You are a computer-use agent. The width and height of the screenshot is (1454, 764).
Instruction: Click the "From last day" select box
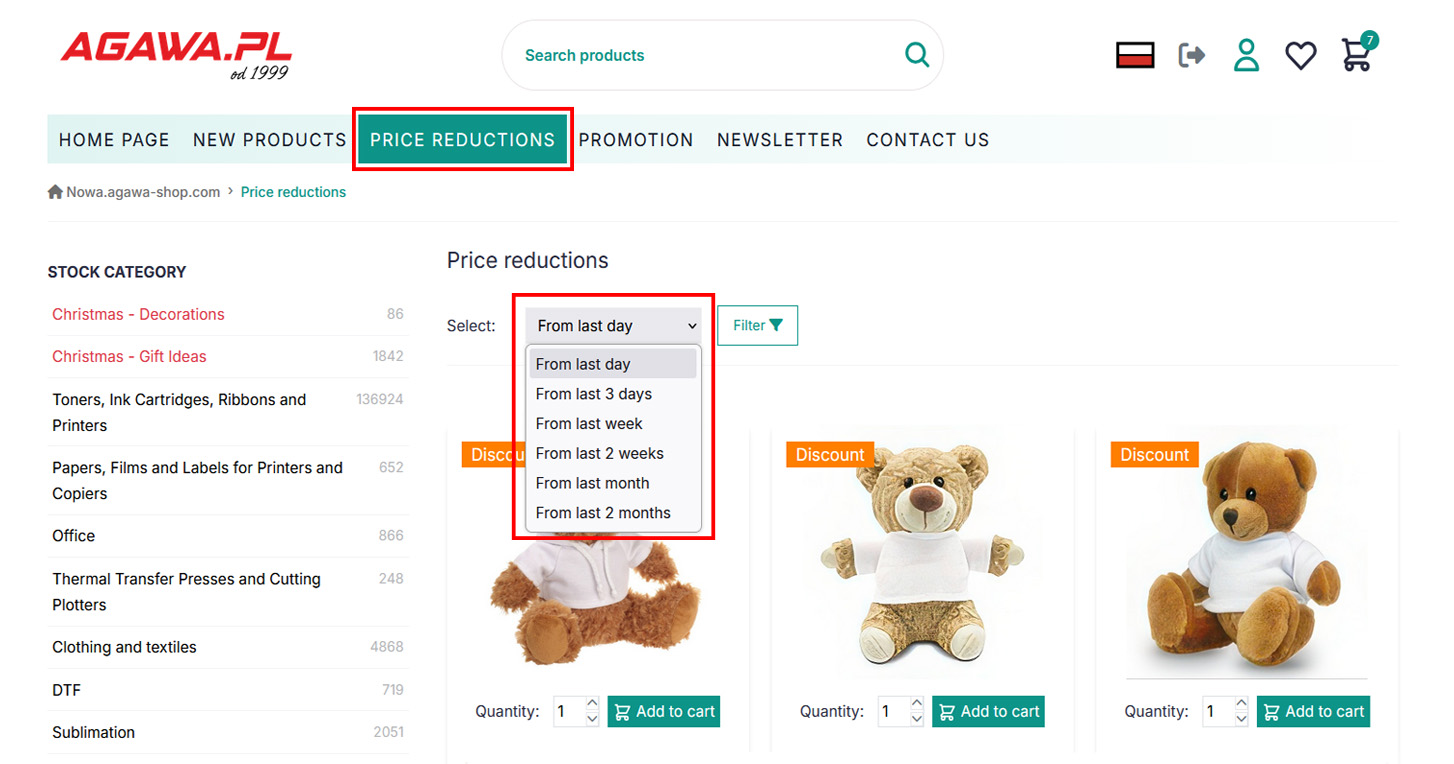point(613,326)
